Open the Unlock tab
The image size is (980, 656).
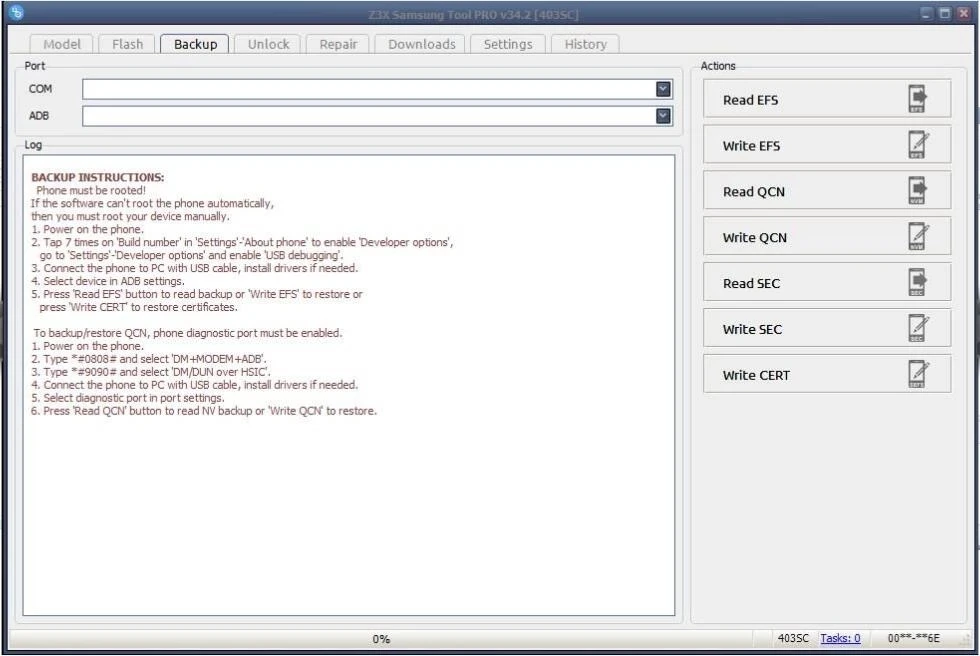pyautogui.click(x=268, y=44)
